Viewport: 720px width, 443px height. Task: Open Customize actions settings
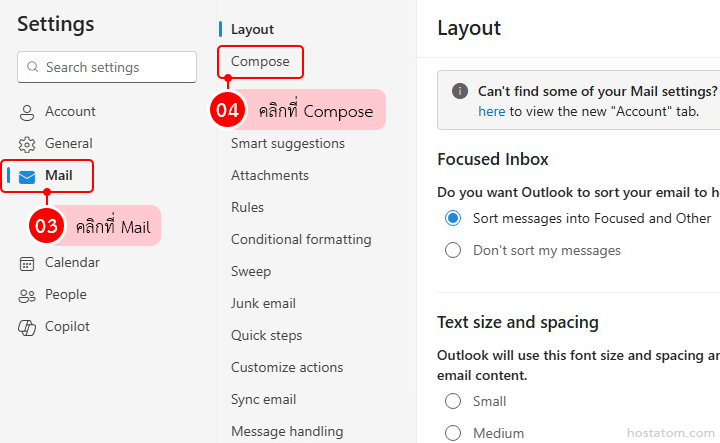[287, 367]
